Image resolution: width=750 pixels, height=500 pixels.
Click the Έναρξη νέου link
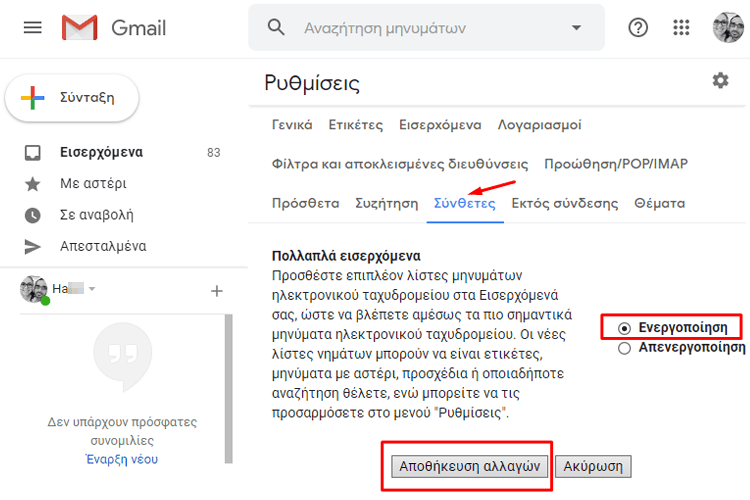point(121,460)
